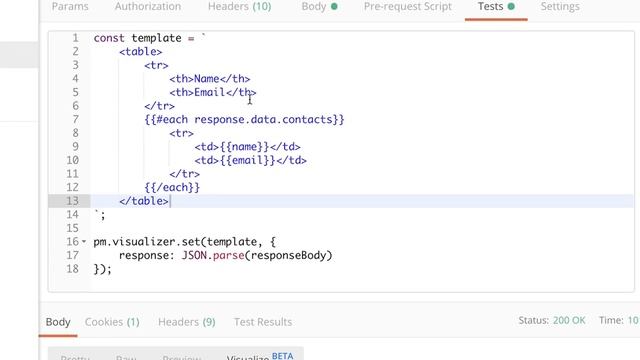This screenshot has height=360, width=640.
Task: Click the '<td>{{email}}</td>' code line
Action: pos(251,160)
